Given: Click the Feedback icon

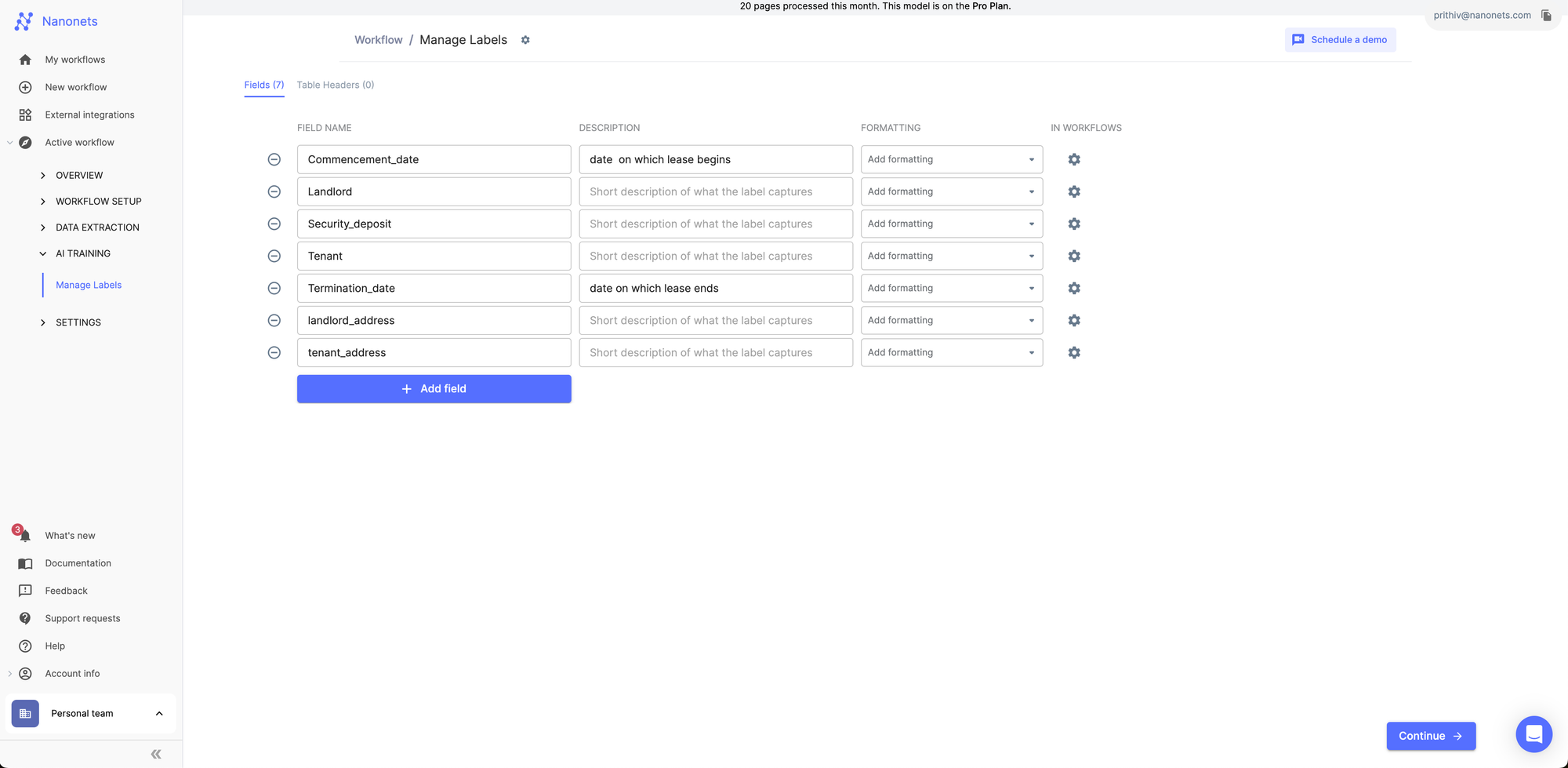Looking at the screenshot, I should [x=24, y=590].
